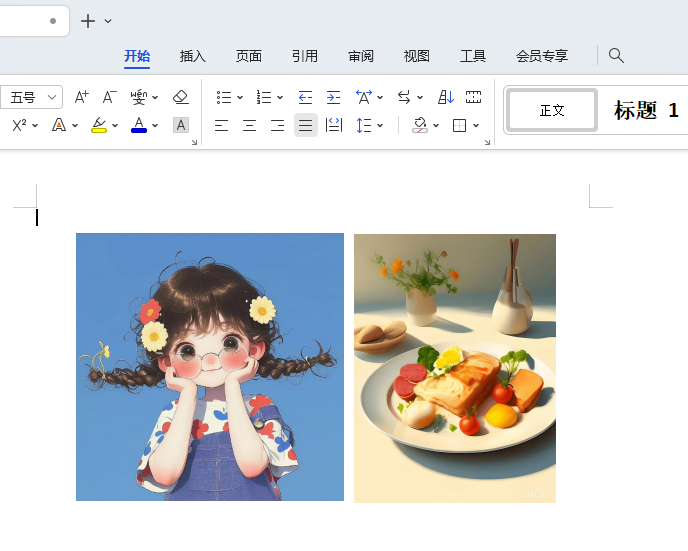Expand the new tab dropdown arrow
This screenshot has height=551, width=688.
[108, 21]
